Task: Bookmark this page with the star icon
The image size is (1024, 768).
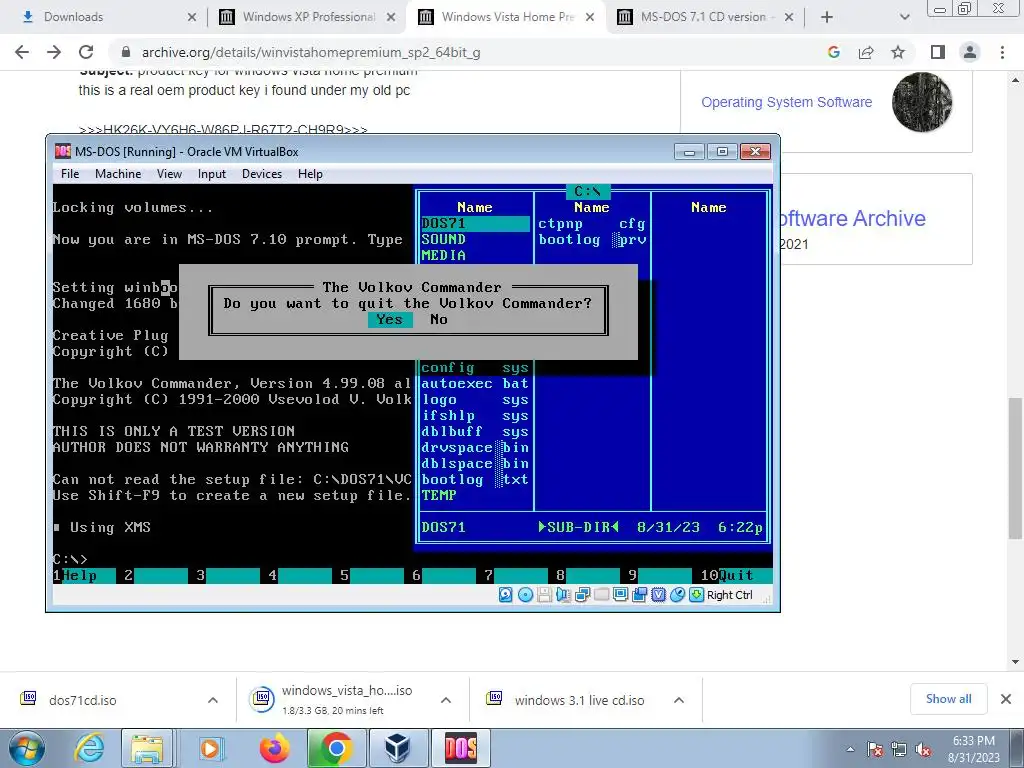Action: (x=898, y=52)
